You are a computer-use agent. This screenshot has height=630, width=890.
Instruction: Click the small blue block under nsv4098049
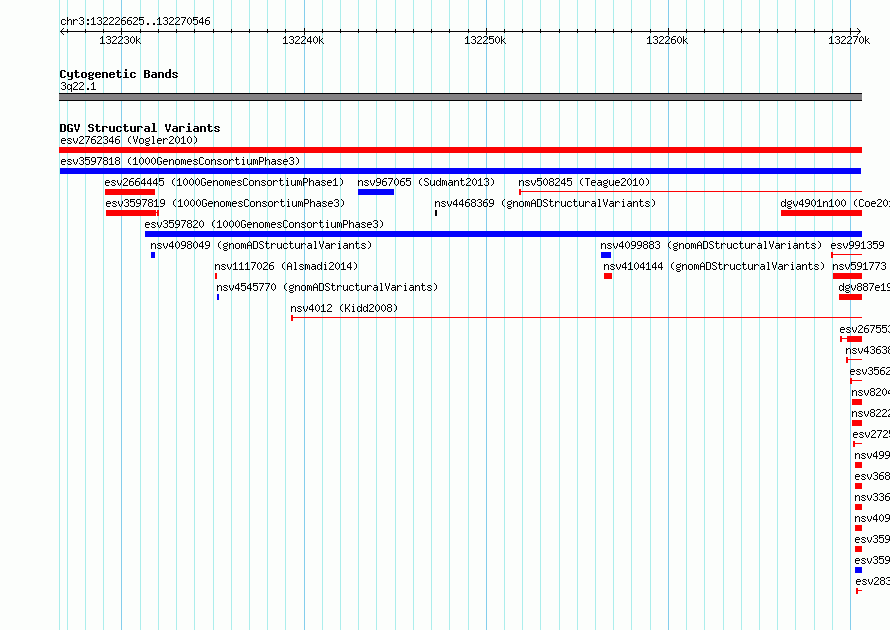[153, 255]
